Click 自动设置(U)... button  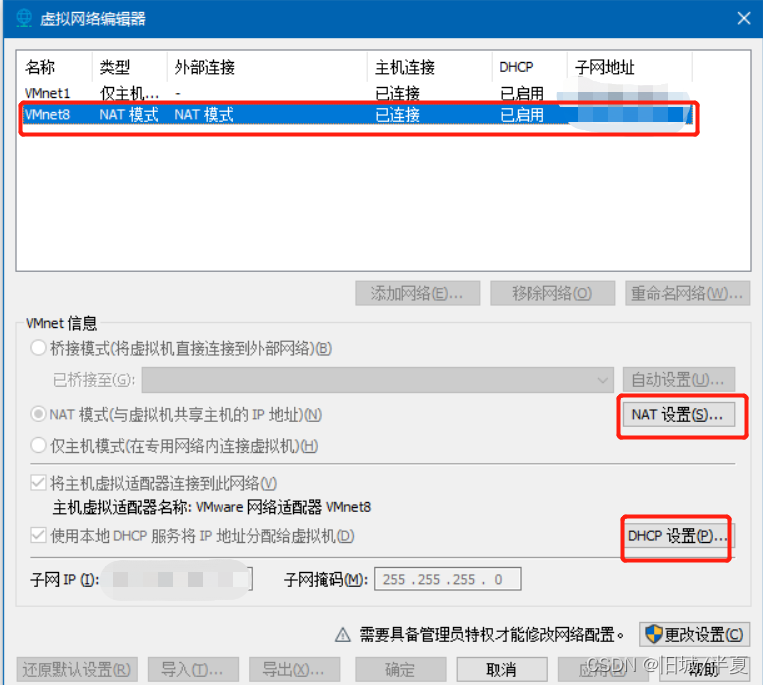[678, 380]
